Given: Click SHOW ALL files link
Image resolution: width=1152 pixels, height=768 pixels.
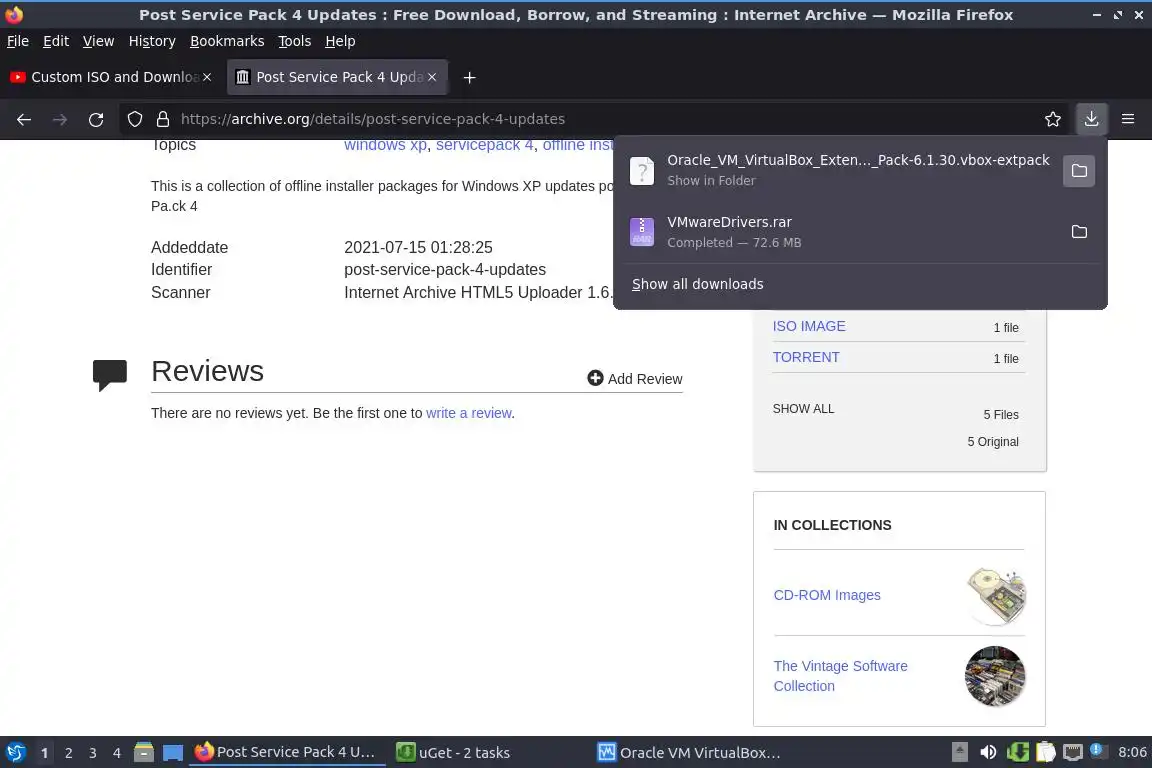Looking at the screenshot, I should click(803, 409).
